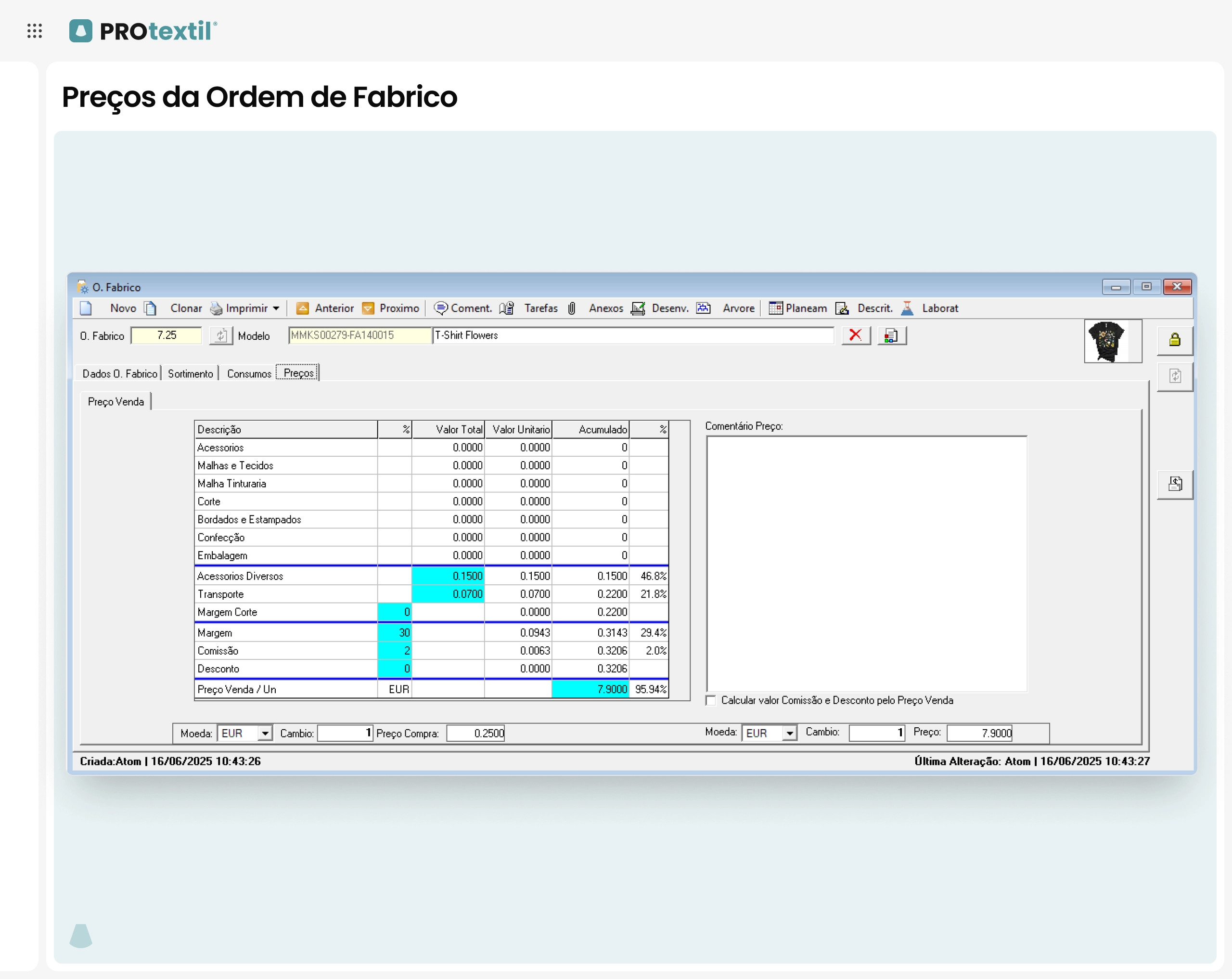Open the Anexos paperclip attachments
1232x979 pixels.
(x=572, y=309)
